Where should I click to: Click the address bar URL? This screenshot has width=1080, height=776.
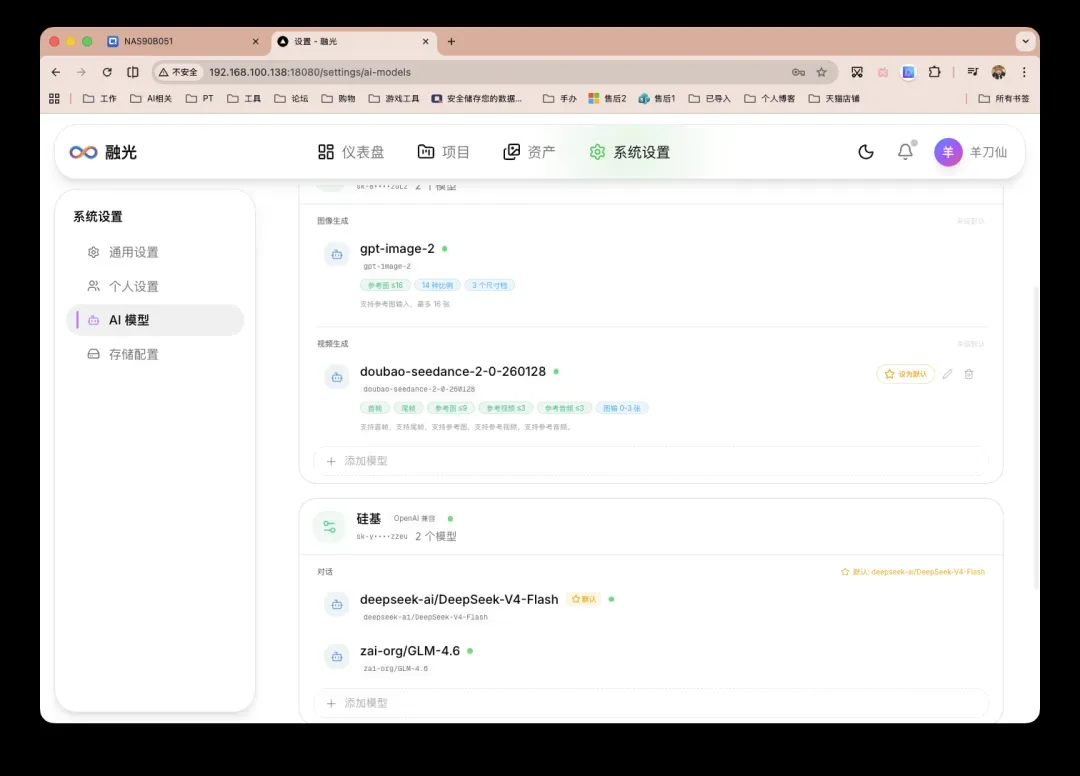310,72
